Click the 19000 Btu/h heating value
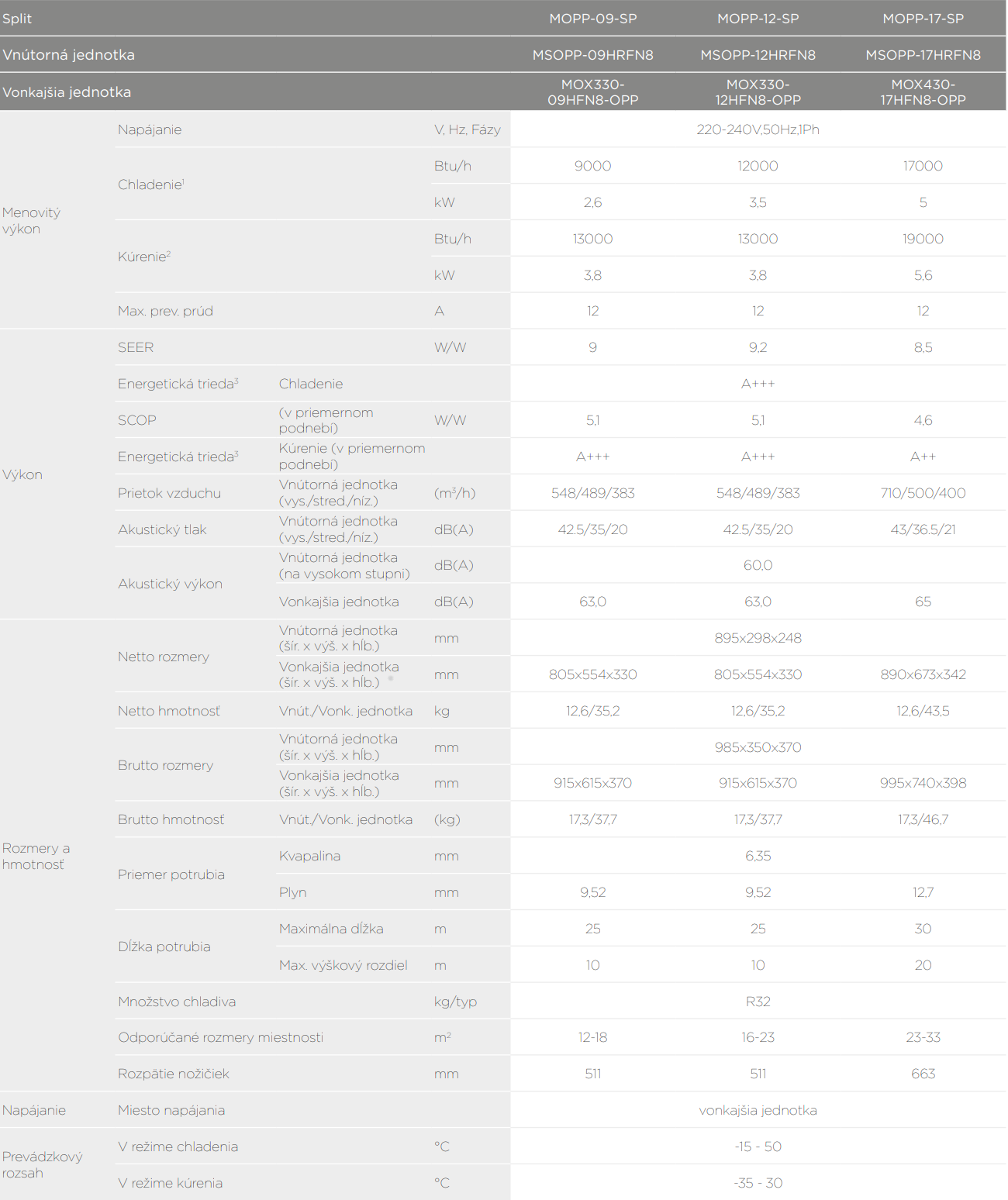The image size is (1008, 1200). tap(923, 239)
